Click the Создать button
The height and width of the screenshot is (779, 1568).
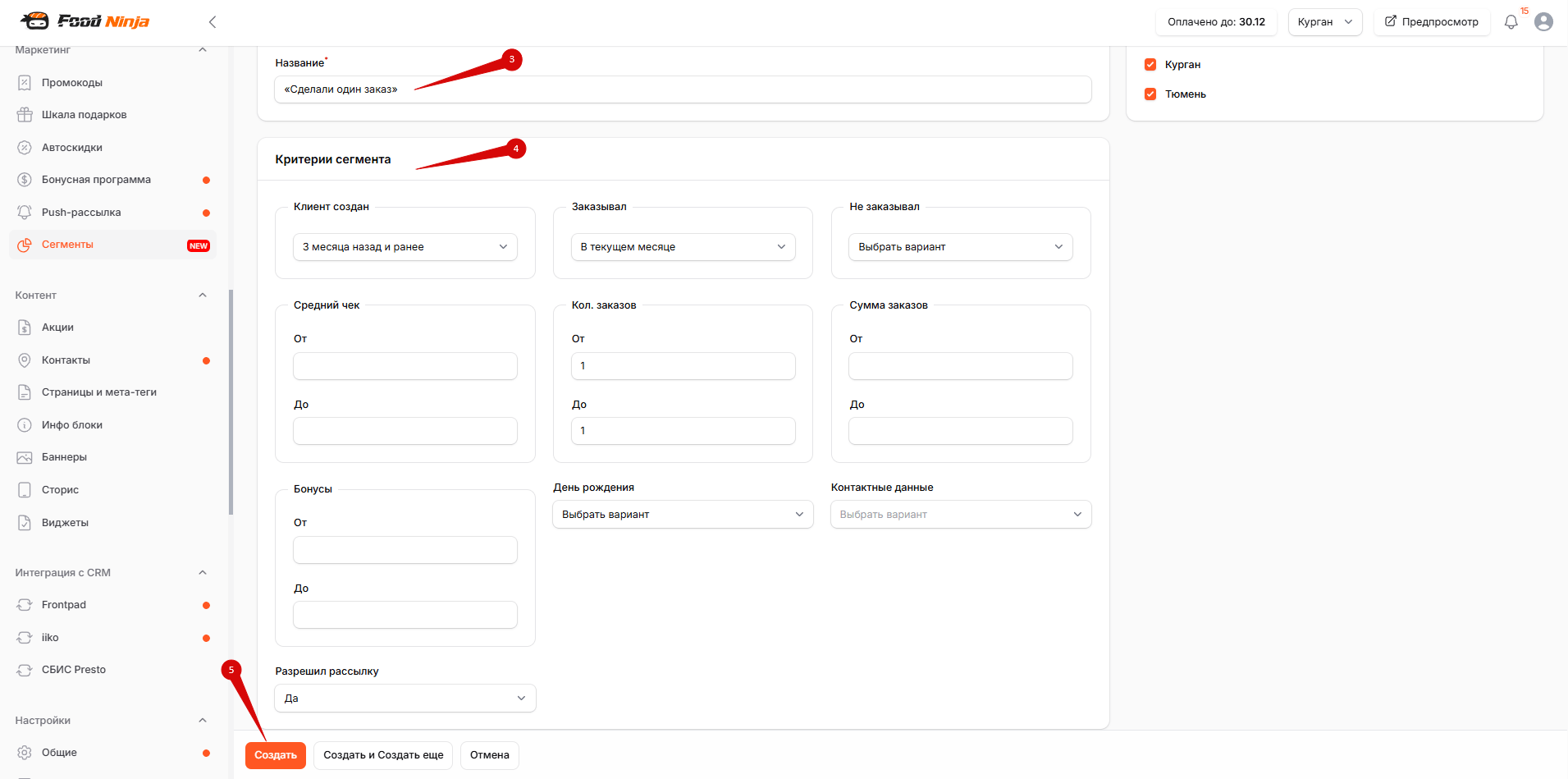click(276, 755)
